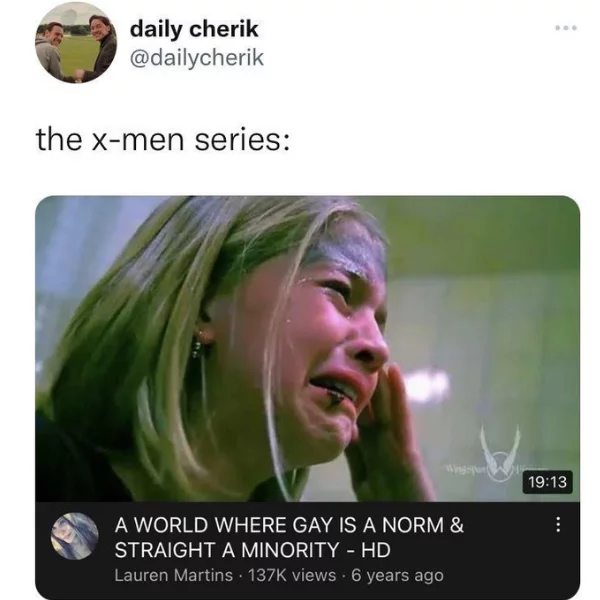Click the '137K views' text
This screenshot has width=600, height=600.
click(x=292, y=575)
